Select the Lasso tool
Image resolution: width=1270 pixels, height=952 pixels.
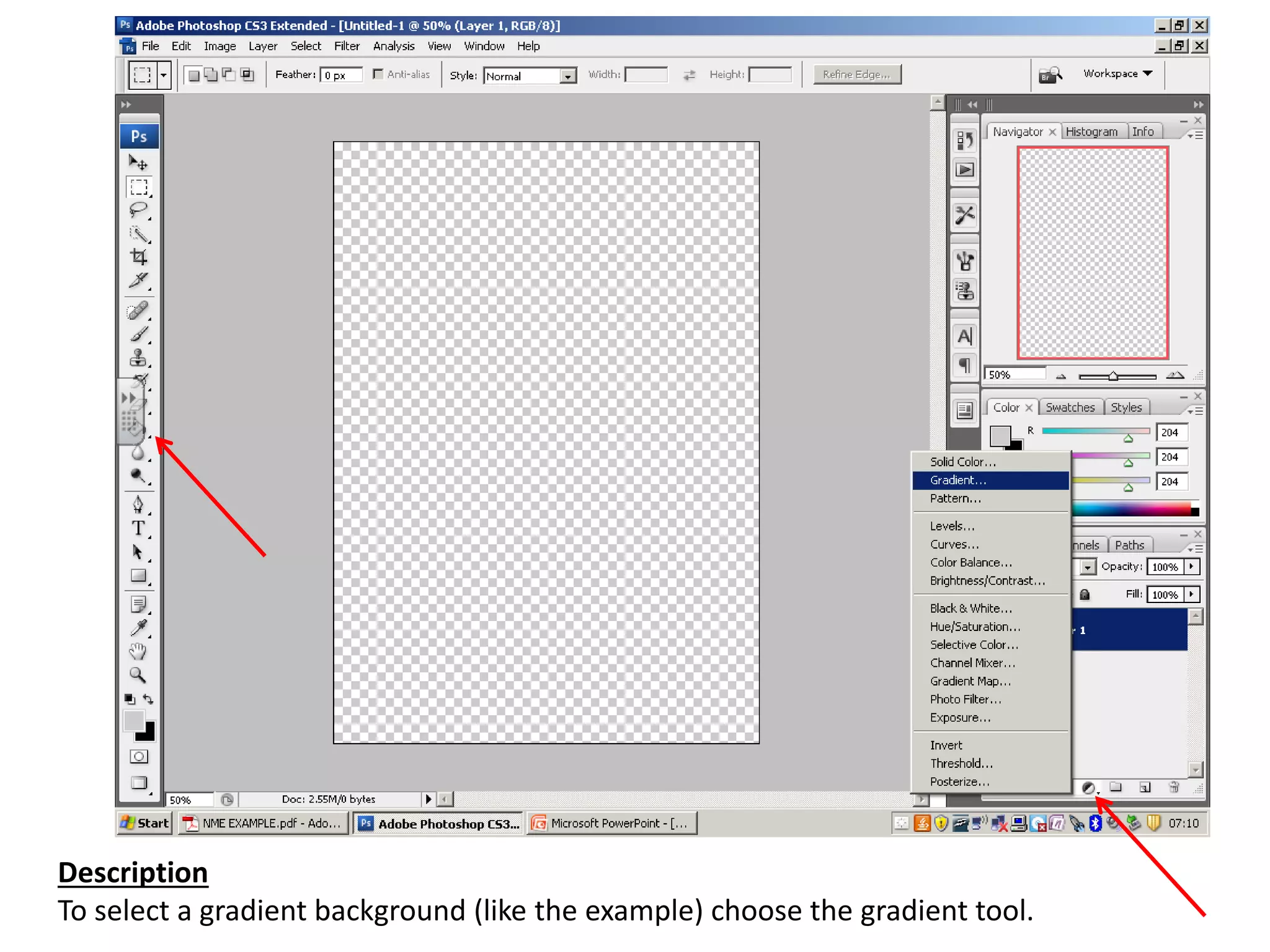click(138, 211)
